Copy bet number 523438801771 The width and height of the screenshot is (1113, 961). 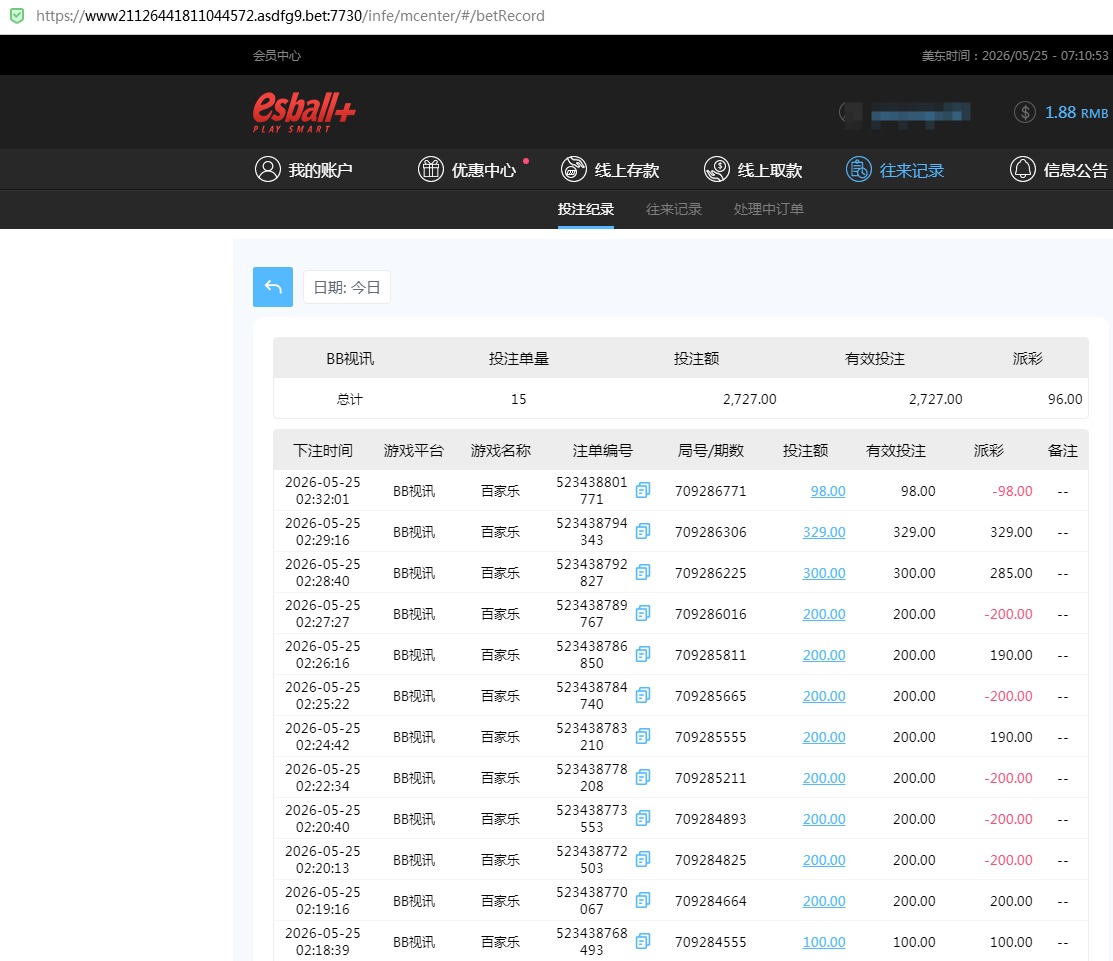(x=642, y=490)
